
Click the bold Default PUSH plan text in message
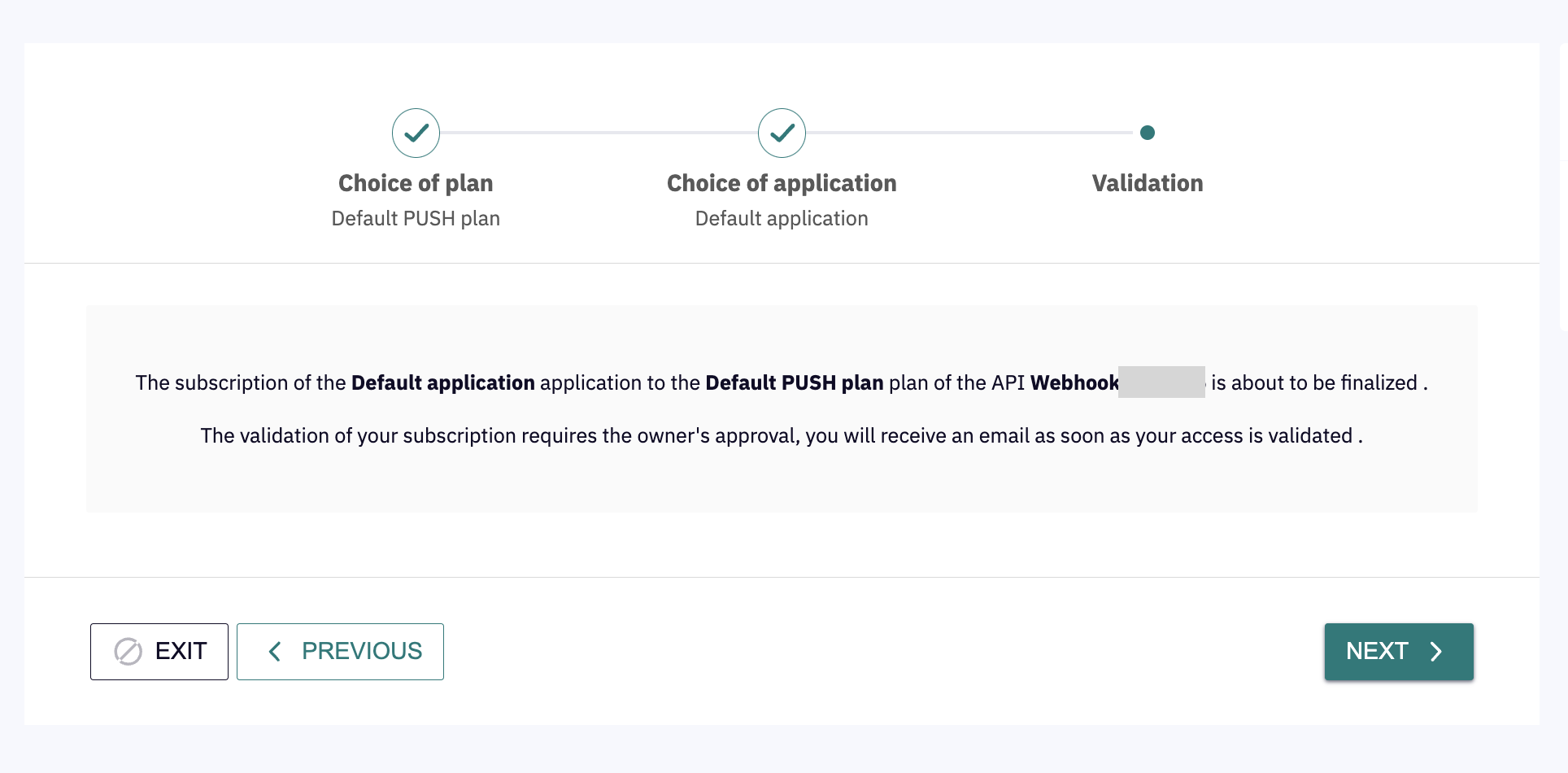click(x=794, y=383)
